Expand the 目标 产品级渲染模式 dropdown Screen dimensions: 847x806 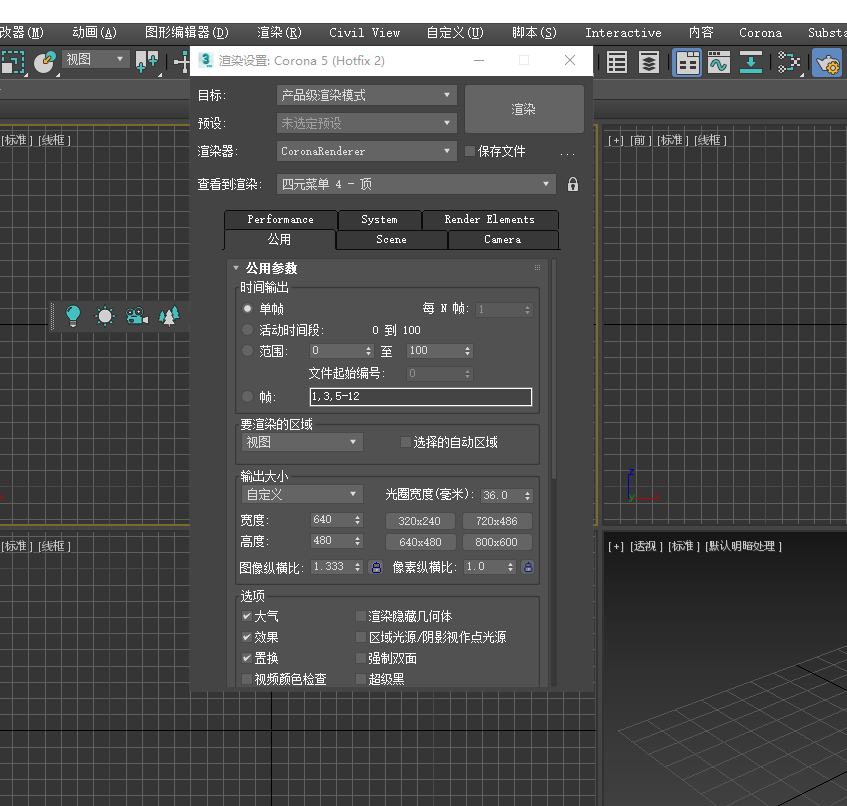point(366,95)
